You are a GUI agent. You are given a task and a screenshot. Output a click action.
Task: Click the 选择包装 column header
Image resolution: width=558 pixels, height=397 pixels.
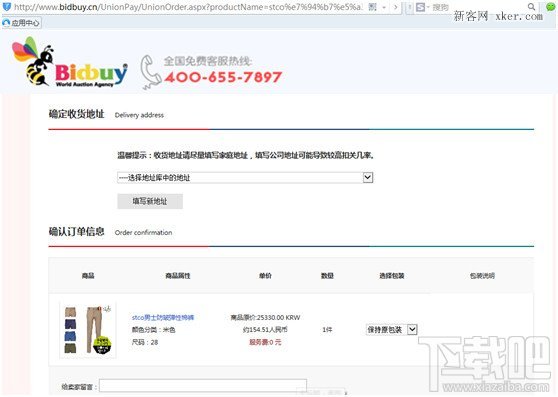pyautogui.click(x=391, y=276)
